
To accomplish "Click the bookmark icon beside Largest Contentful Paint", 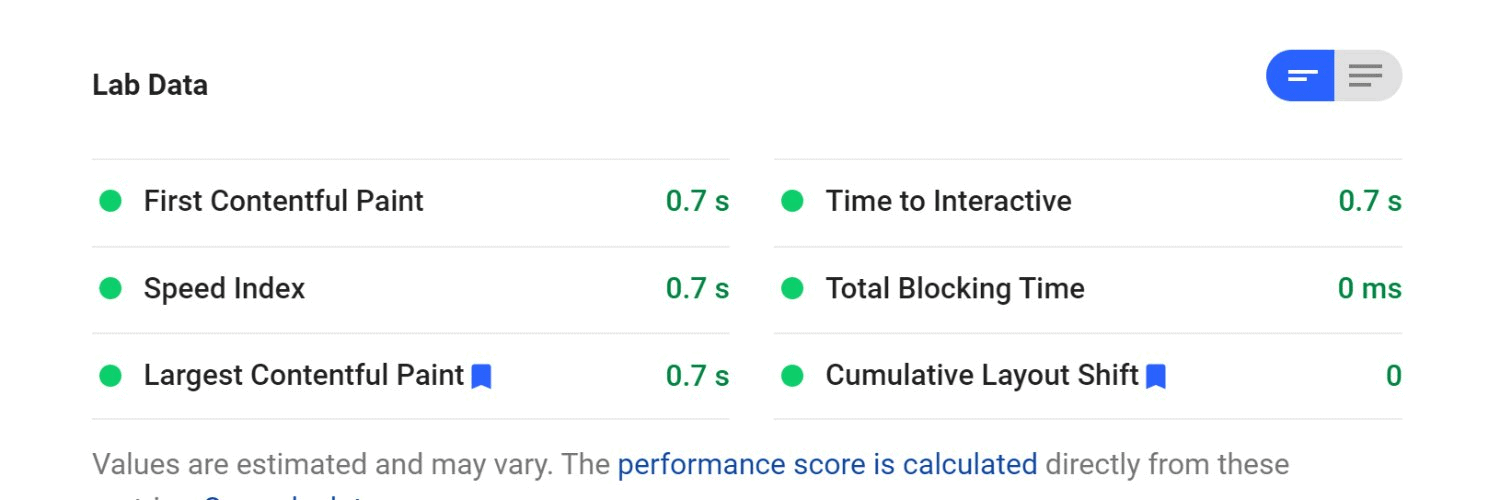I will [x=481, y=376].
